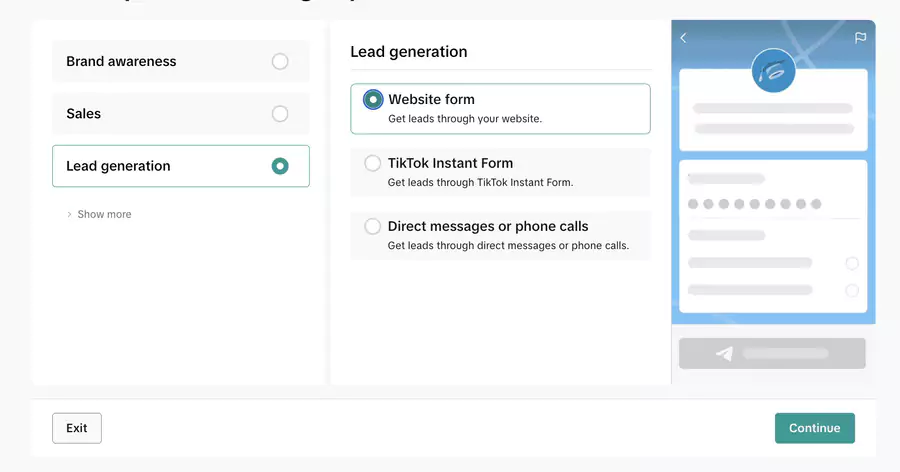Click the TikTok Instant Form title text

[x=451, y=163]
